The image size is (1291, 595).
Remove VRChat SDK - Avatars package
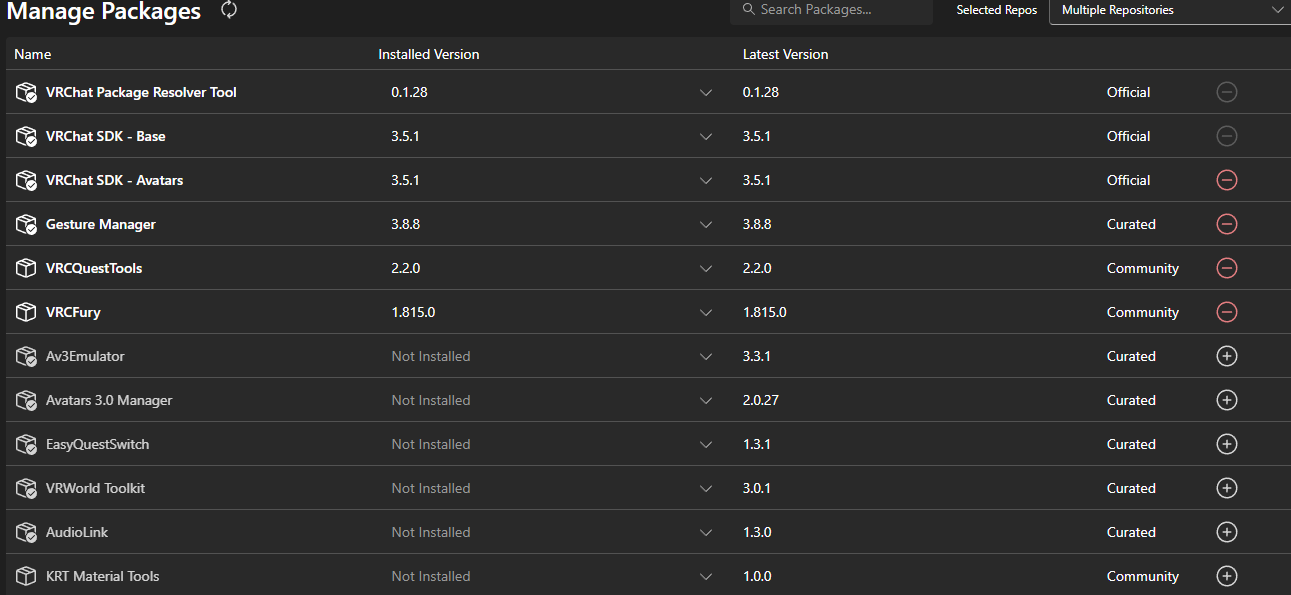pos(1227,180)
